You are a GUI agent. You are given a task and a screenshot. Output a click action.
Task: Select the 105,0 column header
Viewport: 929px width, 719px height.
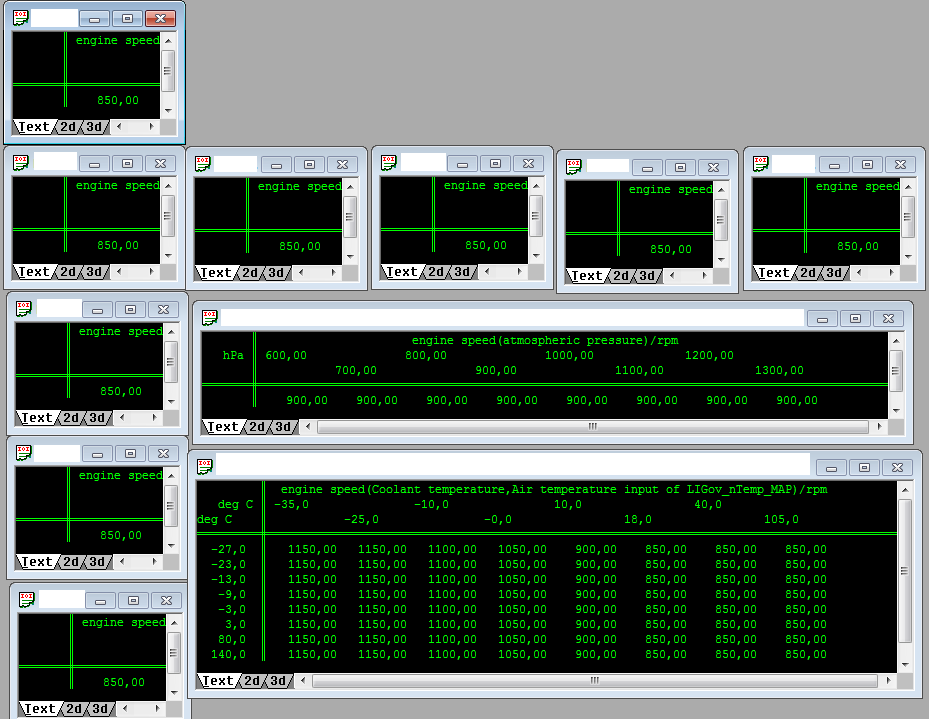click(x=781, y=519)
